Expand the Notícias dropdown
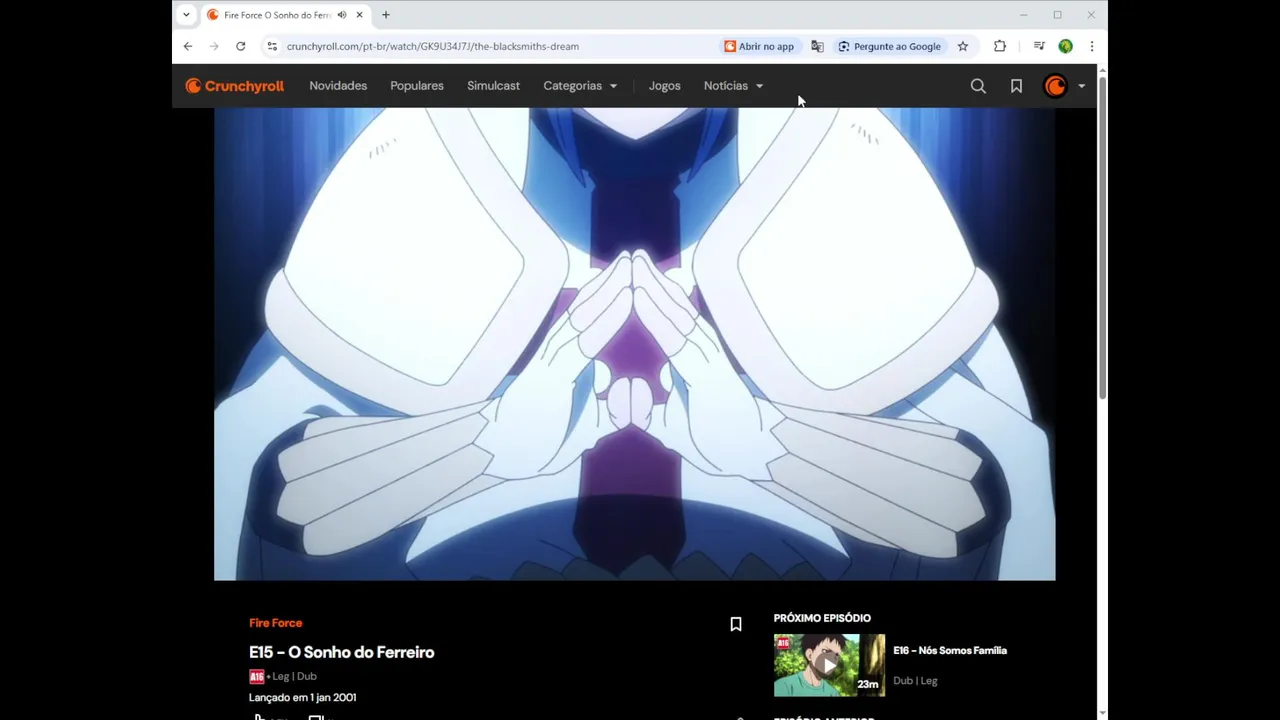The image size is (1280, 720). 733,86
